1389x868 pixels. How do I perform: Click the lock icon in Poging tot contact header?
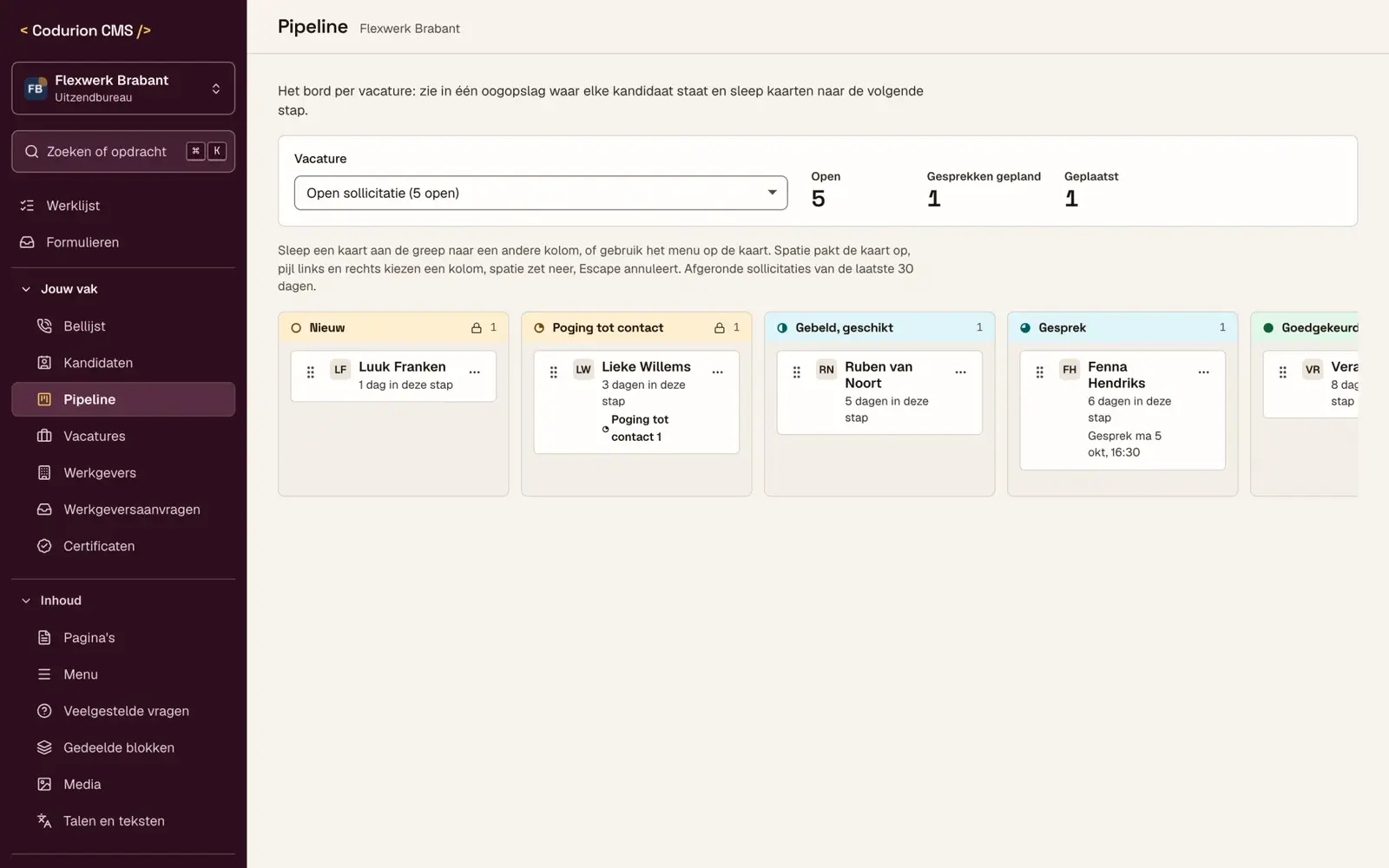(x=719, y=328)
